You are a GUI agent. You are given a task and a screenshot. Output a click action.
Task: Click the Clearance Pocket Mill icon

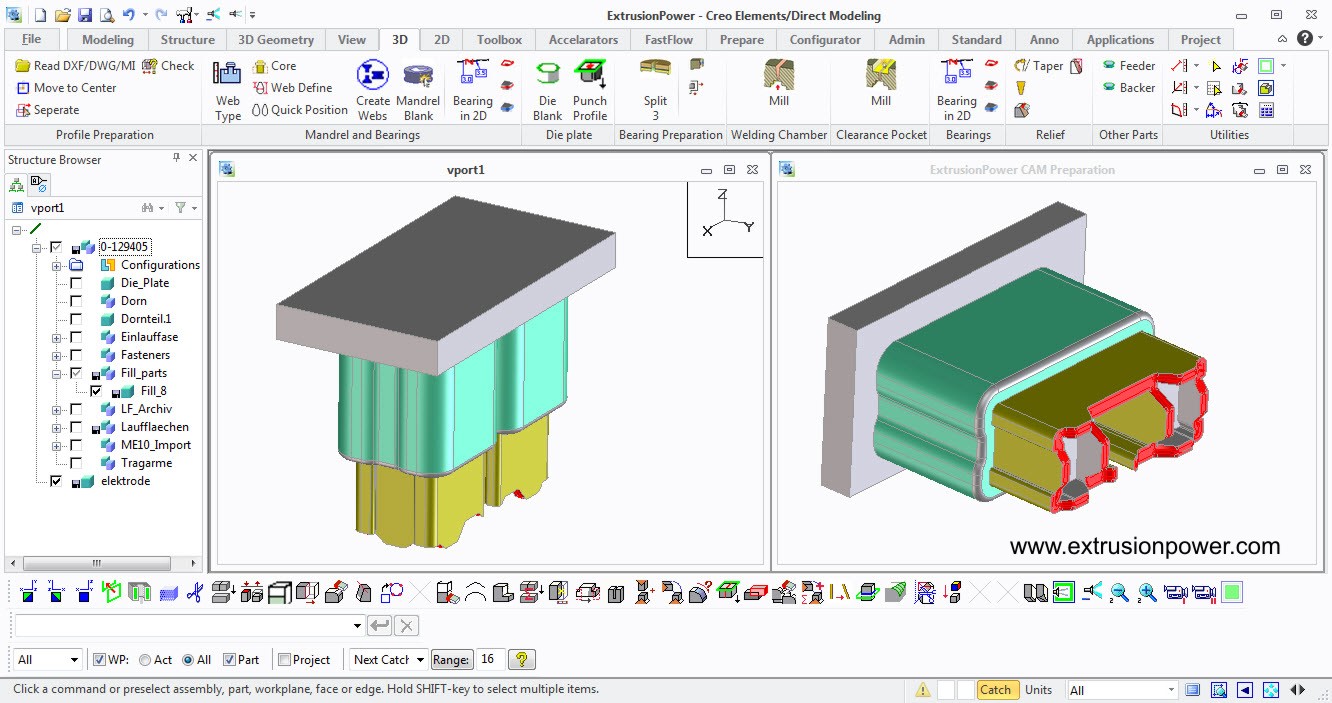pos(881,75)
